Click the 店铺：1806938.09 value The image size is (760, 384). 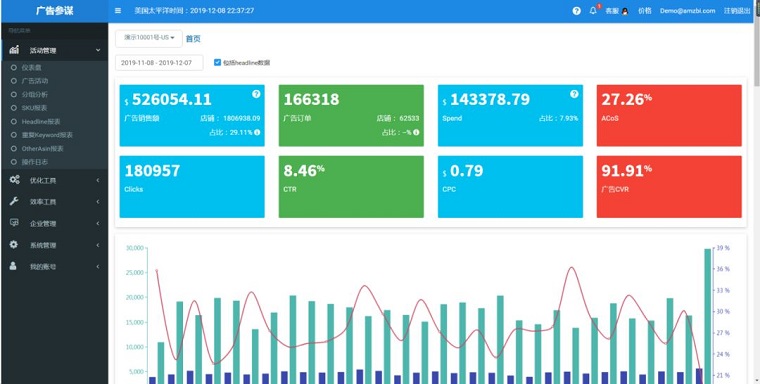coord(230,118)
